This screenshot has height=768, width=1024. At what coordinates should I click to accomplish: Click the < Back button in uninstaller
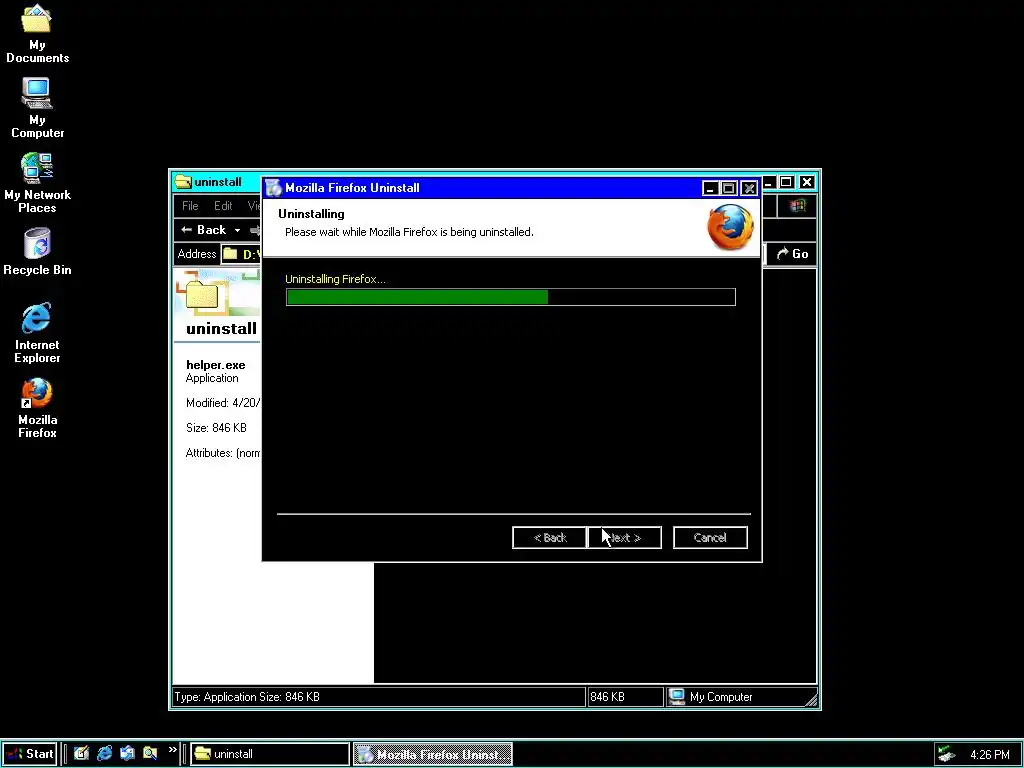[x=549, y=537]
